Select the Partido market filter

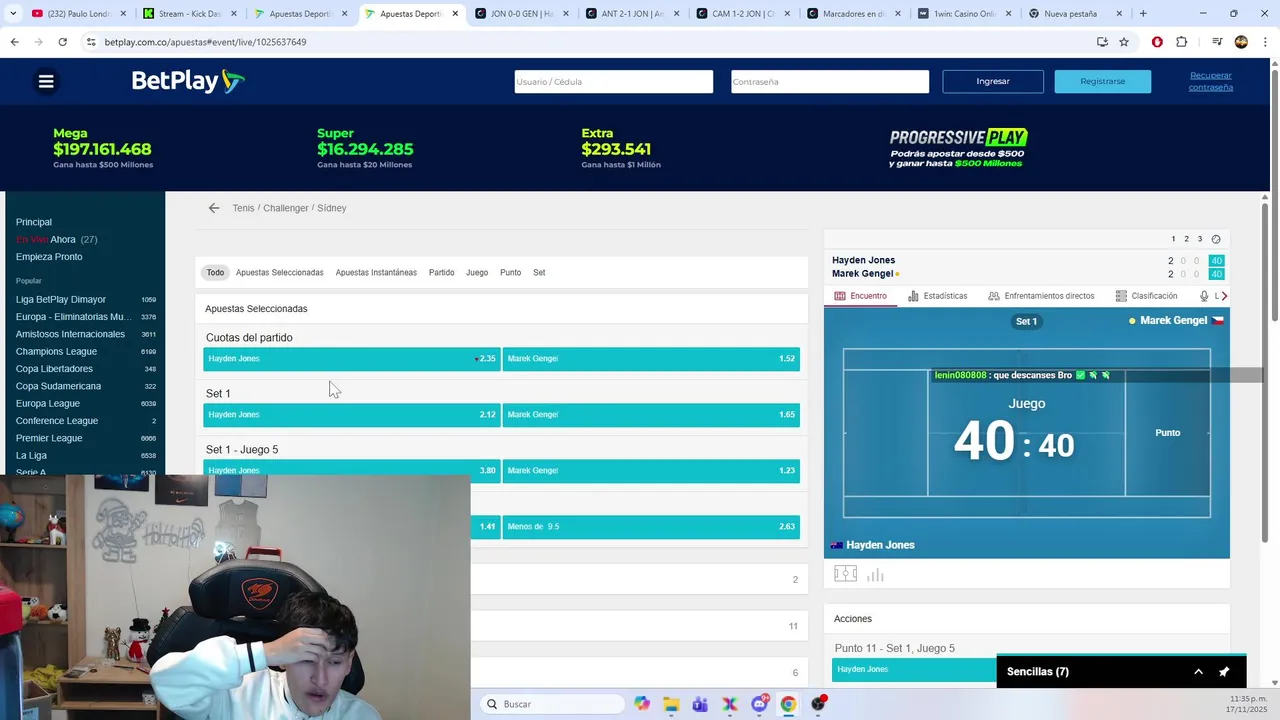pyautogui.click(x=441, y=272)
